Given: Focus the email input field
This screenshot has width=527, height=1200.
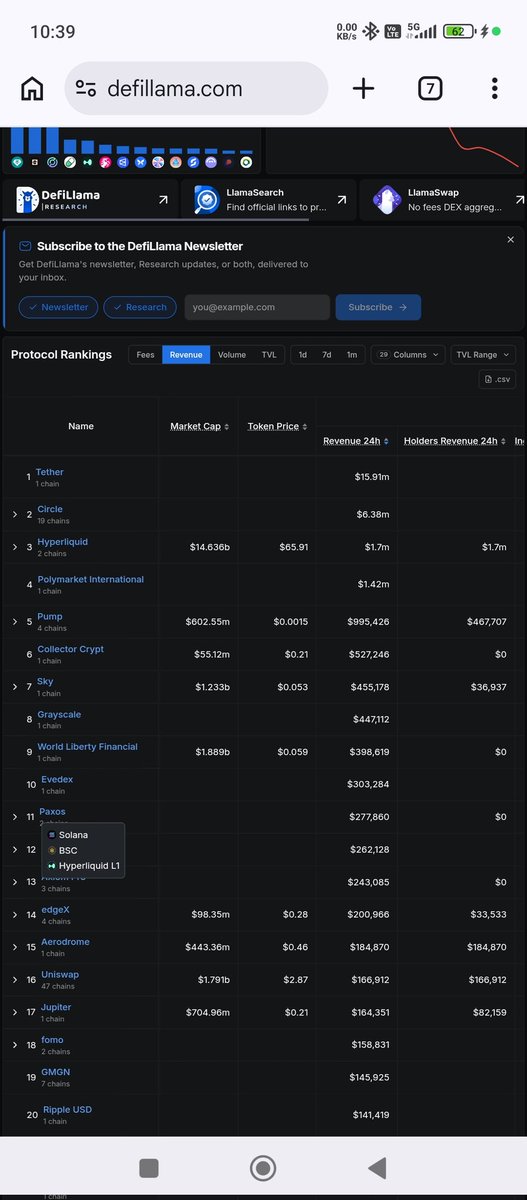Looking at the screenshot, I should point(257,307).
